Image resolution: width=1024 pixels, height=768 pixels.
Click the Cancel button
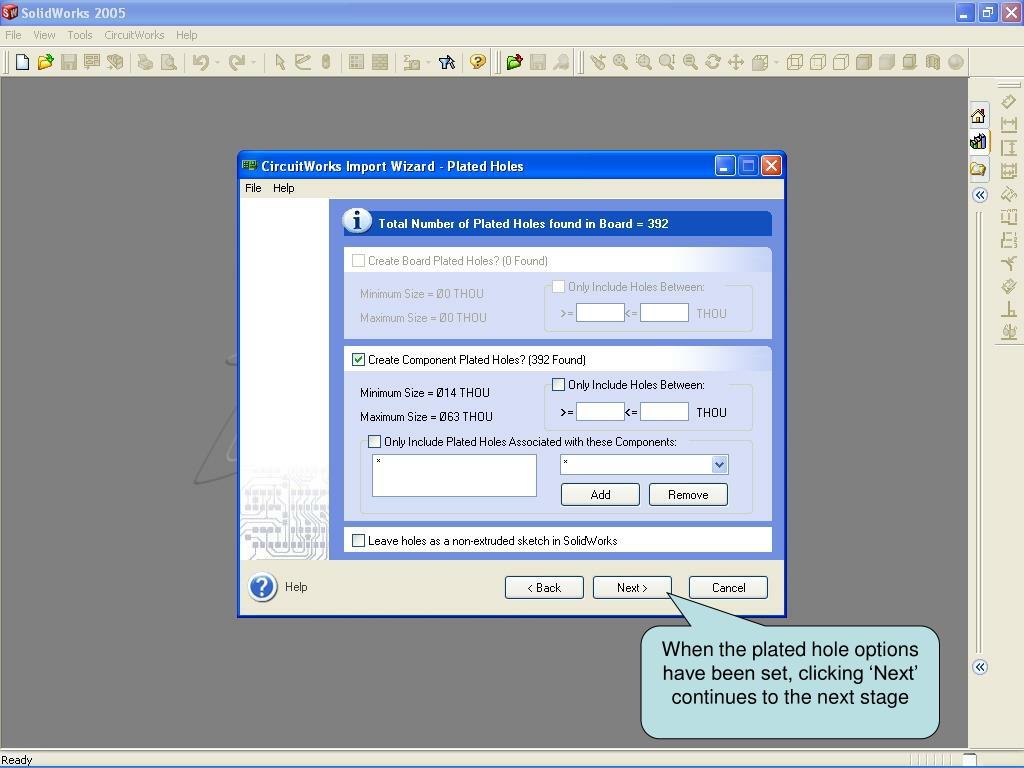click(x=728, y=588)
